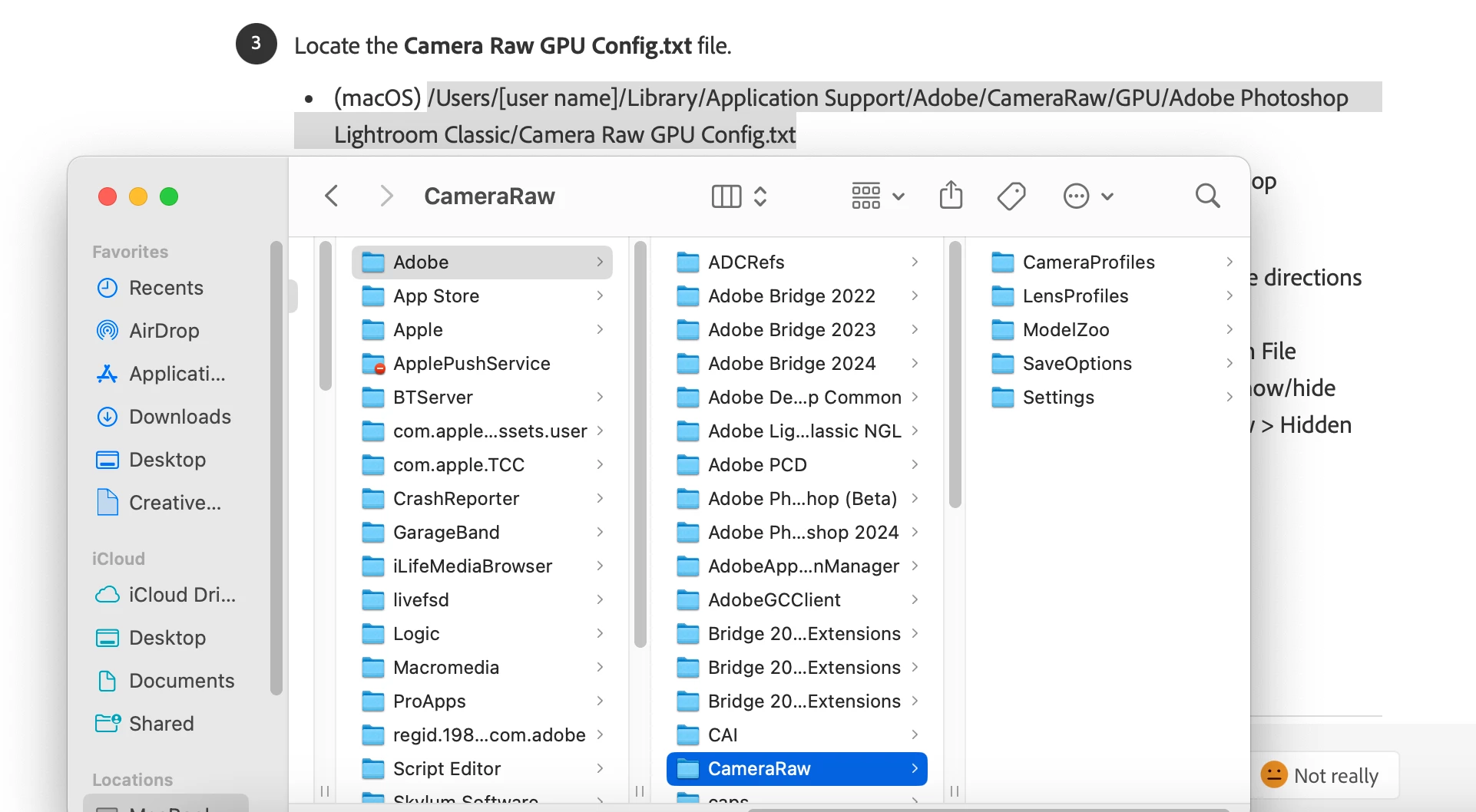Viewport: 1476px width, 812px height.
Task: Click the third column's scrollbar
Action: pos(955,375)
